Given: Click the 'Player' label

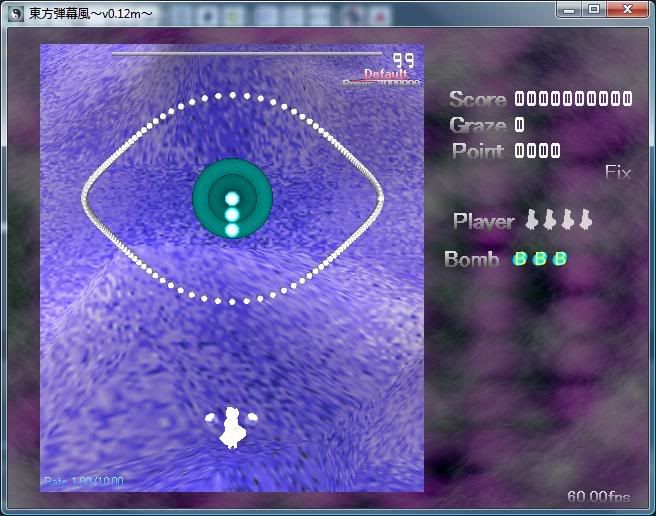Looking at the screenshot, I should 484,221.
